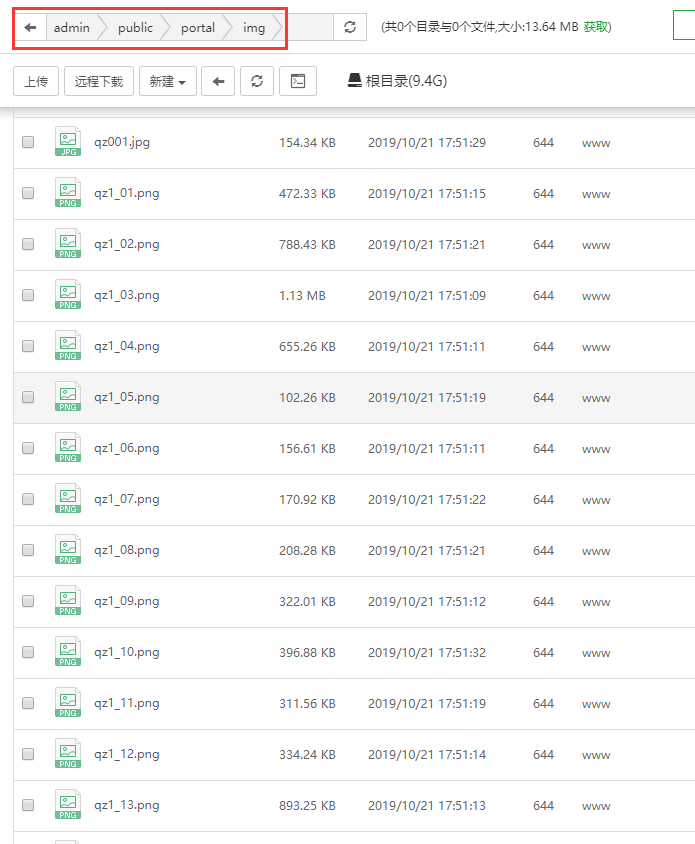This screenshot has width=695, height=844.
Task: Click the toolbar back arrow button
Action: pos(218,82)
